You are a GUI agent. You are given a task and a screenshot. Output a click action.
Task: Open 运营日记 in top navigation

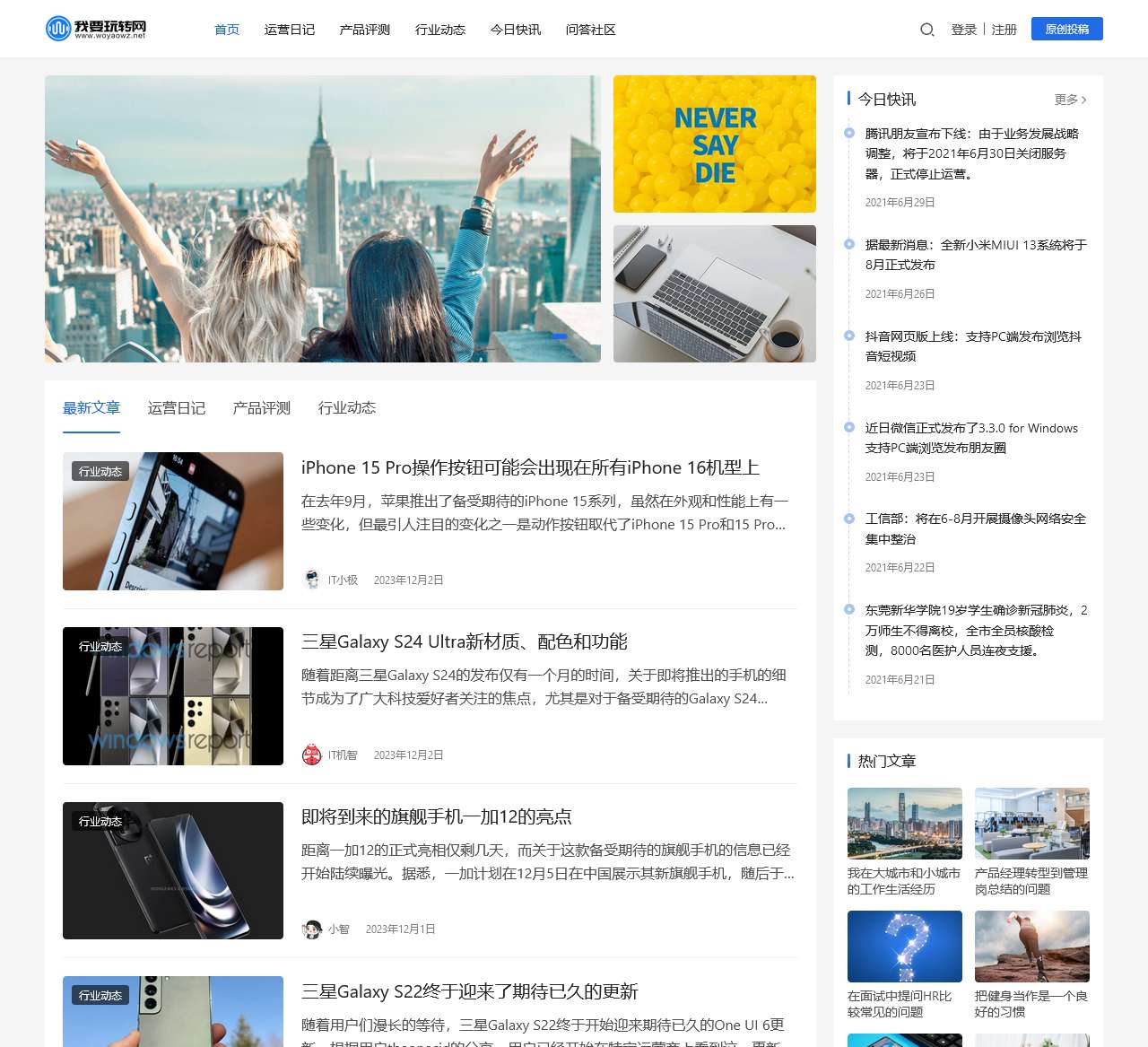click(x=290, y=30)
